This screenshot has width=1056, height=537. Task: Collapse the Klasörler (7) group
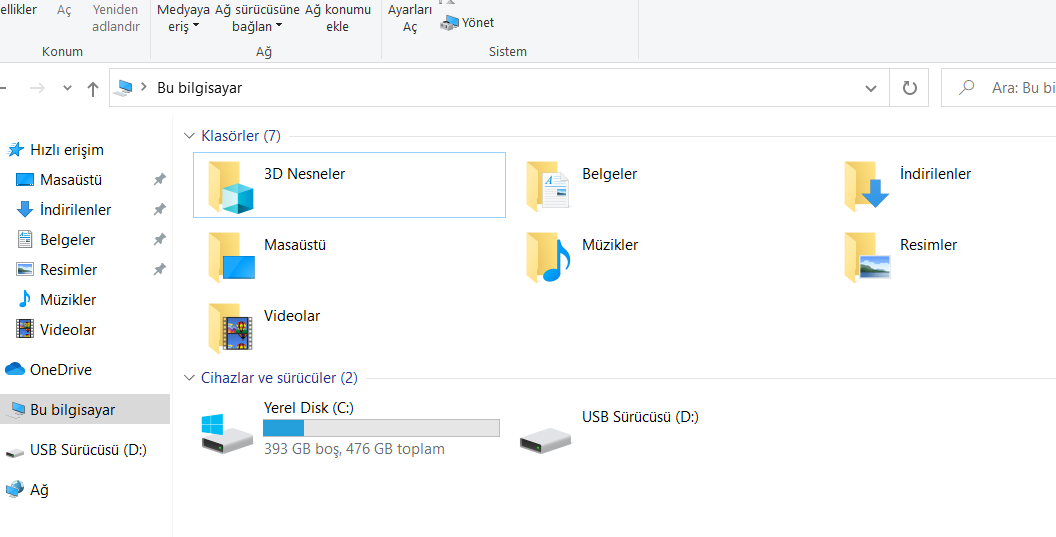pyautogui.click(x=190, y=136)
